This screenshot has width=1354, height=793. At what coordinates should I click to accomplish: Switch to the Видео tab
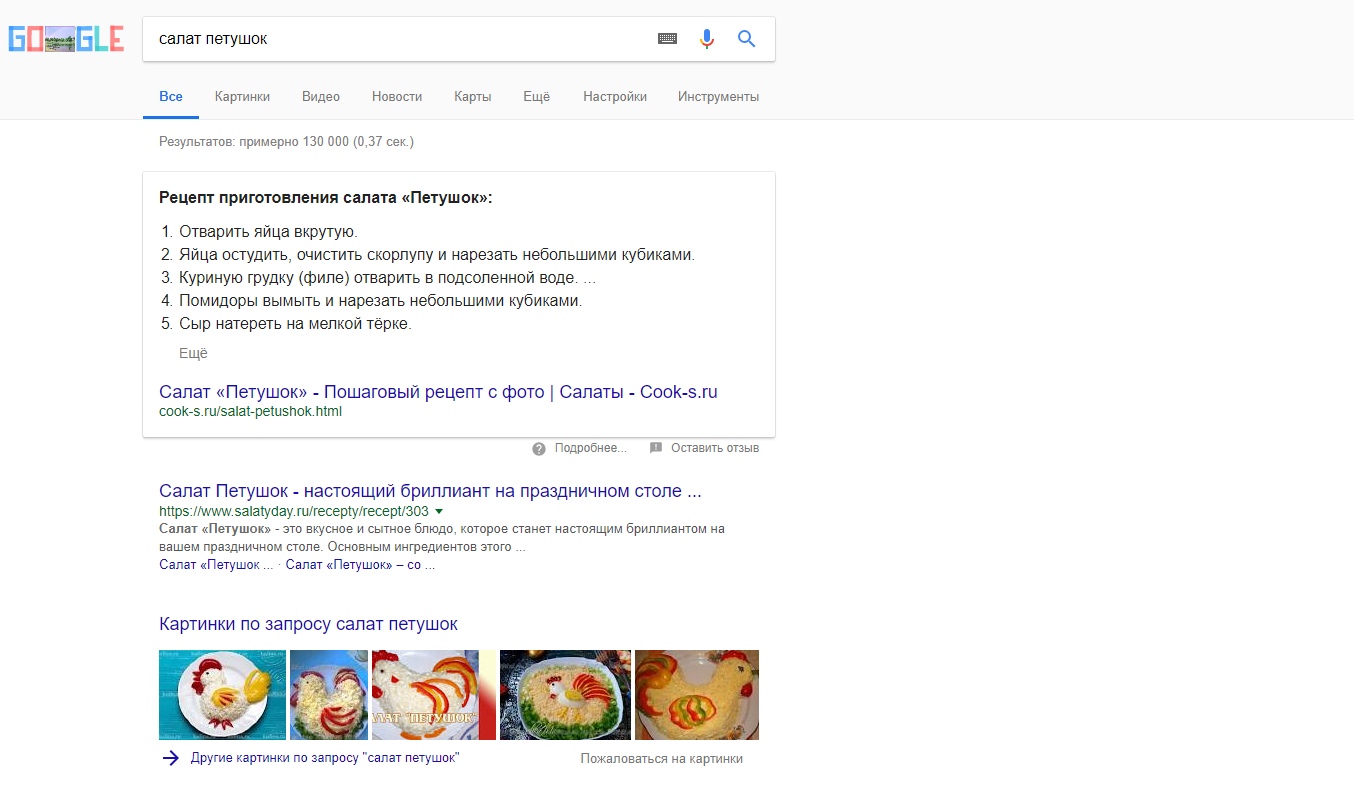click(x=321, y=97)
